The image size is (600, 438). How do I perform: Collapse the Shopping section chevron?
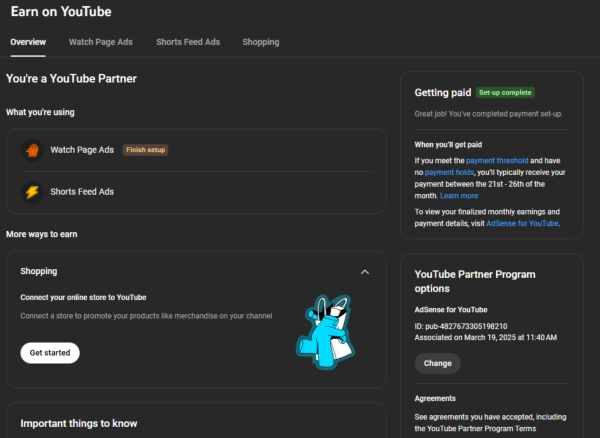pos(365,272)
